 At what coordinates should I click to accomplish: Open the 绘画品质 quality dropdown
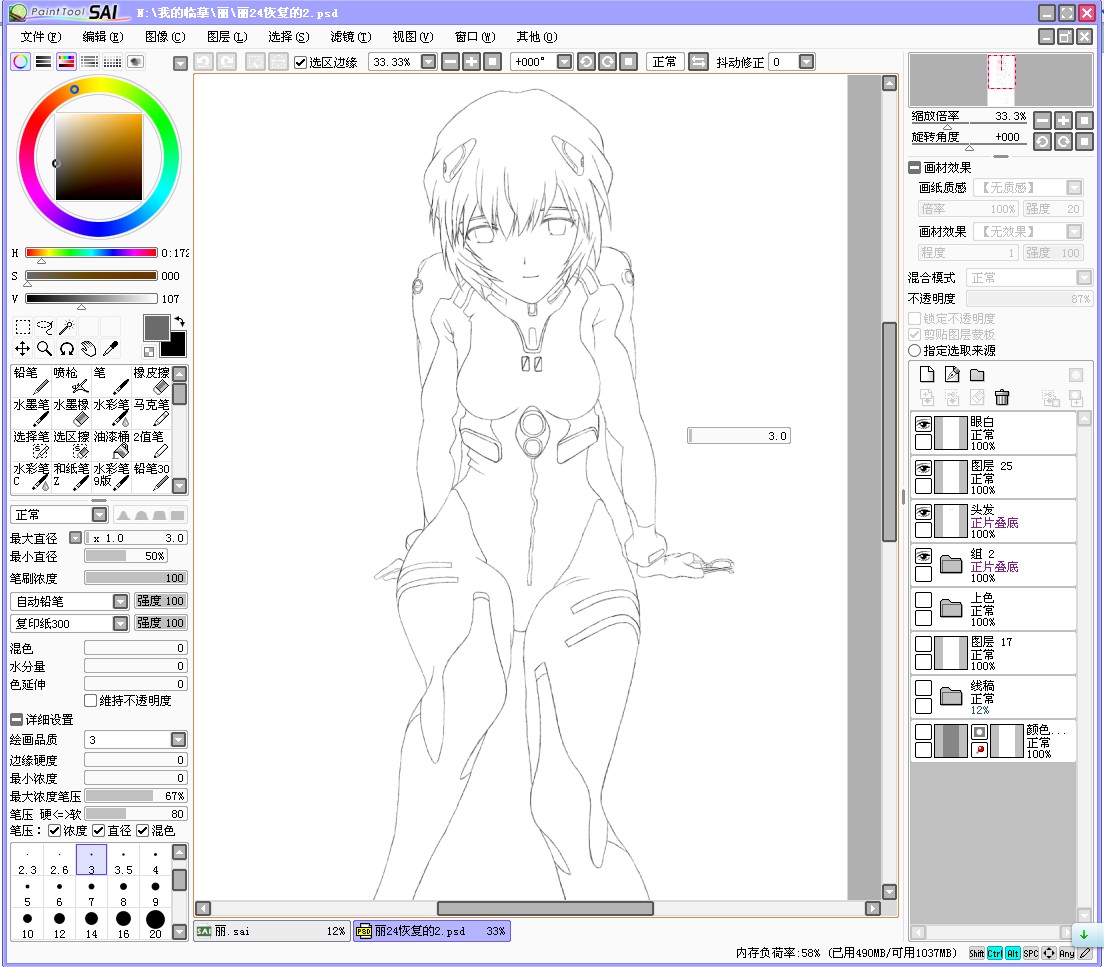178,740
